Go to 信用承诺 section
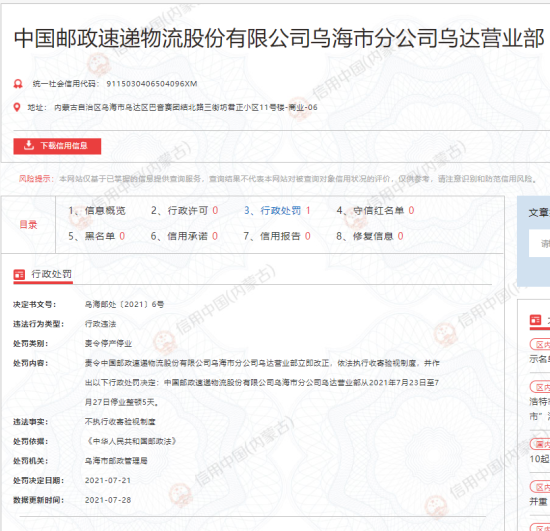This screenshot has height=531, width=550. coord(184,236)
